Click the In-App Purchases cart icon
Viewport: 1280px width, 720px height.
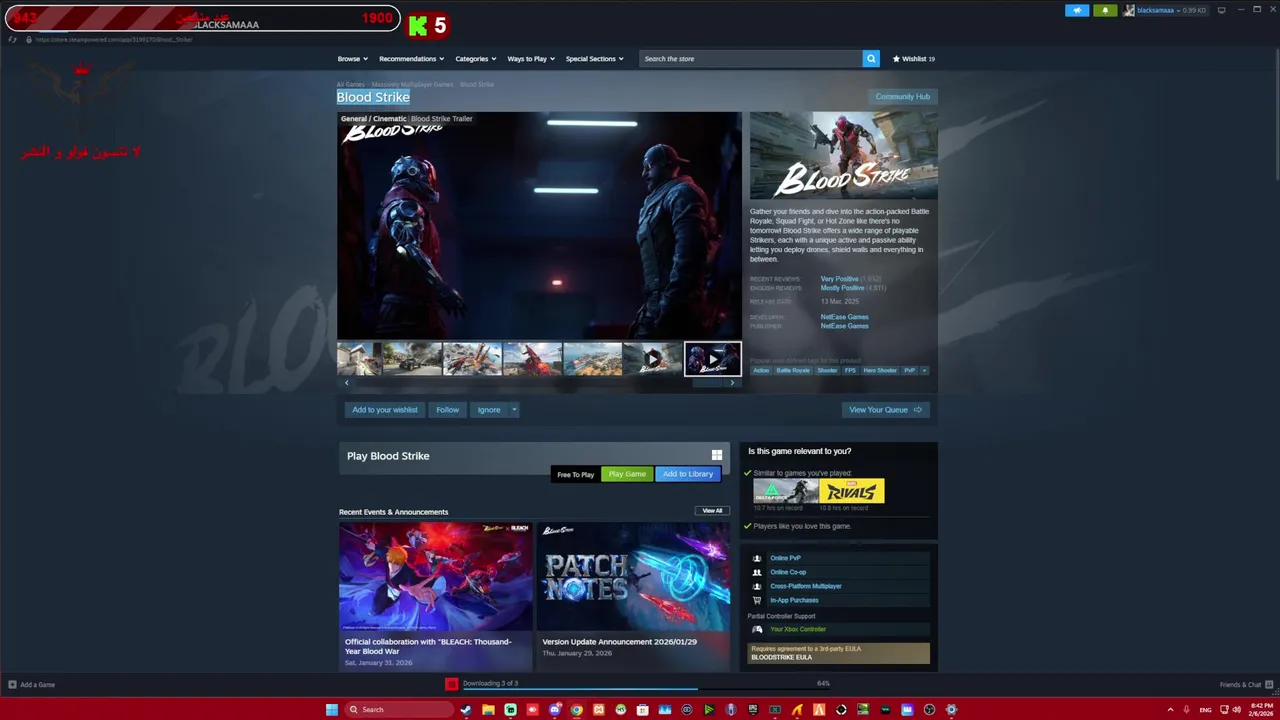pyautogui.click(x=757, y=600)
